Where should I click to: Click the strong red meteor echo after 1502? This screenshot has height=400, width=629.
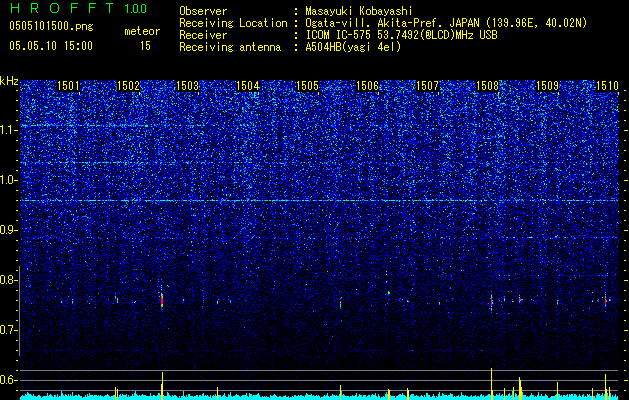tap(162, 300)
